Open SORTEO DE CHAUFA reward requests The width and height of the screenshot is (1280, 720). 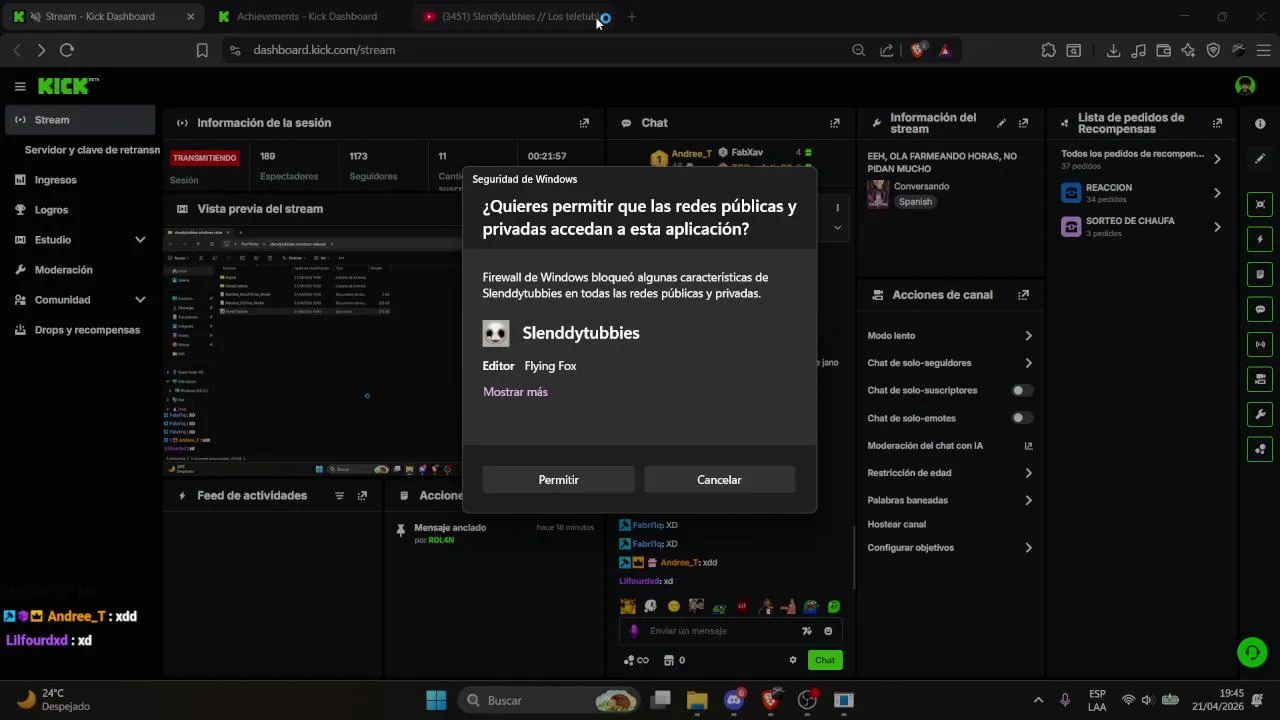pos(1141,227)
